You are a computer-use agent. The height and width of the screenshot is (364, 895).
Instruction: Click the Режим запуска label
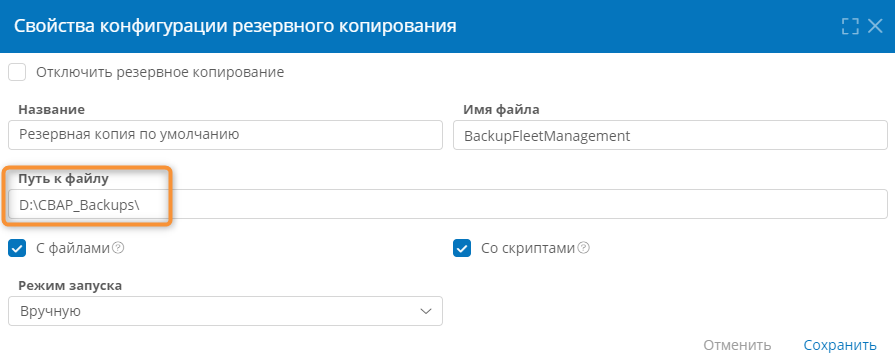[70, 286]
